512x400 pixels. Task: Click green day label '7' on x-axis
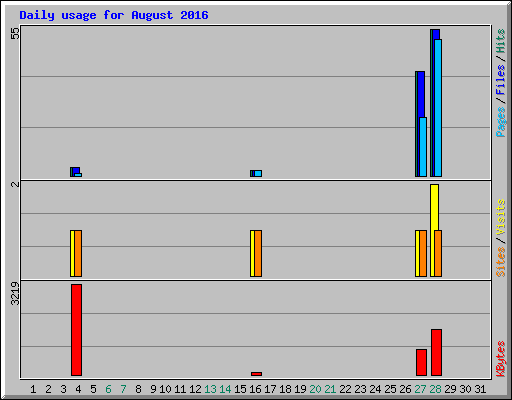[x=123, y=389]
